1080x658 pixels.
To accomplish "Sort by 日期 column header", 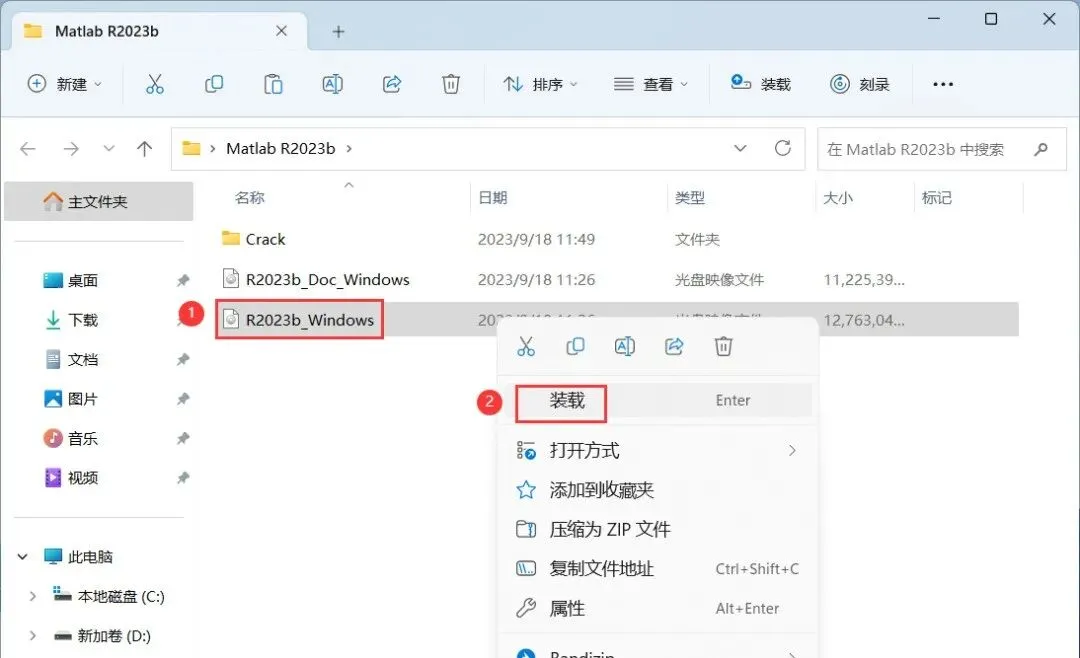I will point(492,198).
